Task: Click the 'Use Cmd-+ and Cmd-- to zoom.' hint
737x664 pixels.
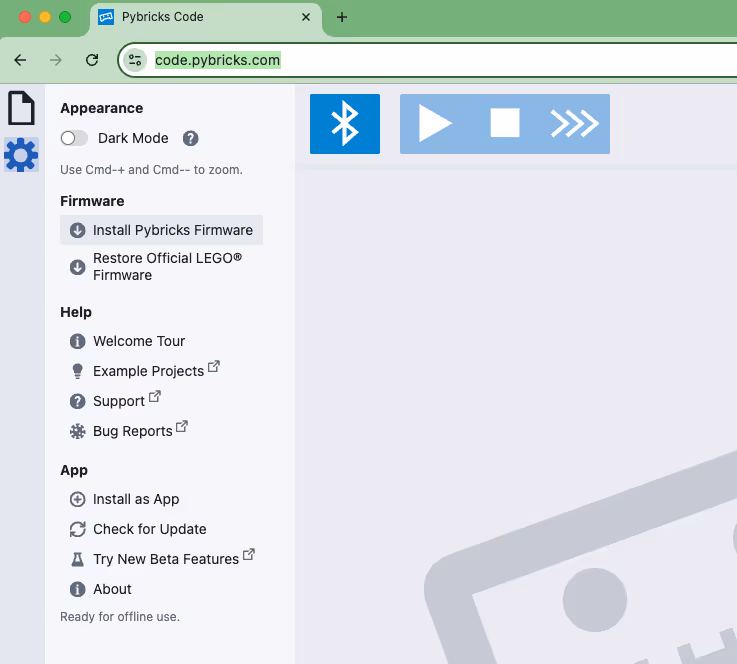Action: pyautogui.click(x=151, y=170)
